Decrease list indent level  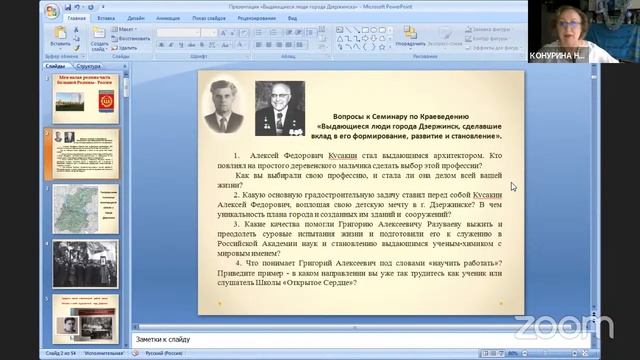click(x=289, y=33)
